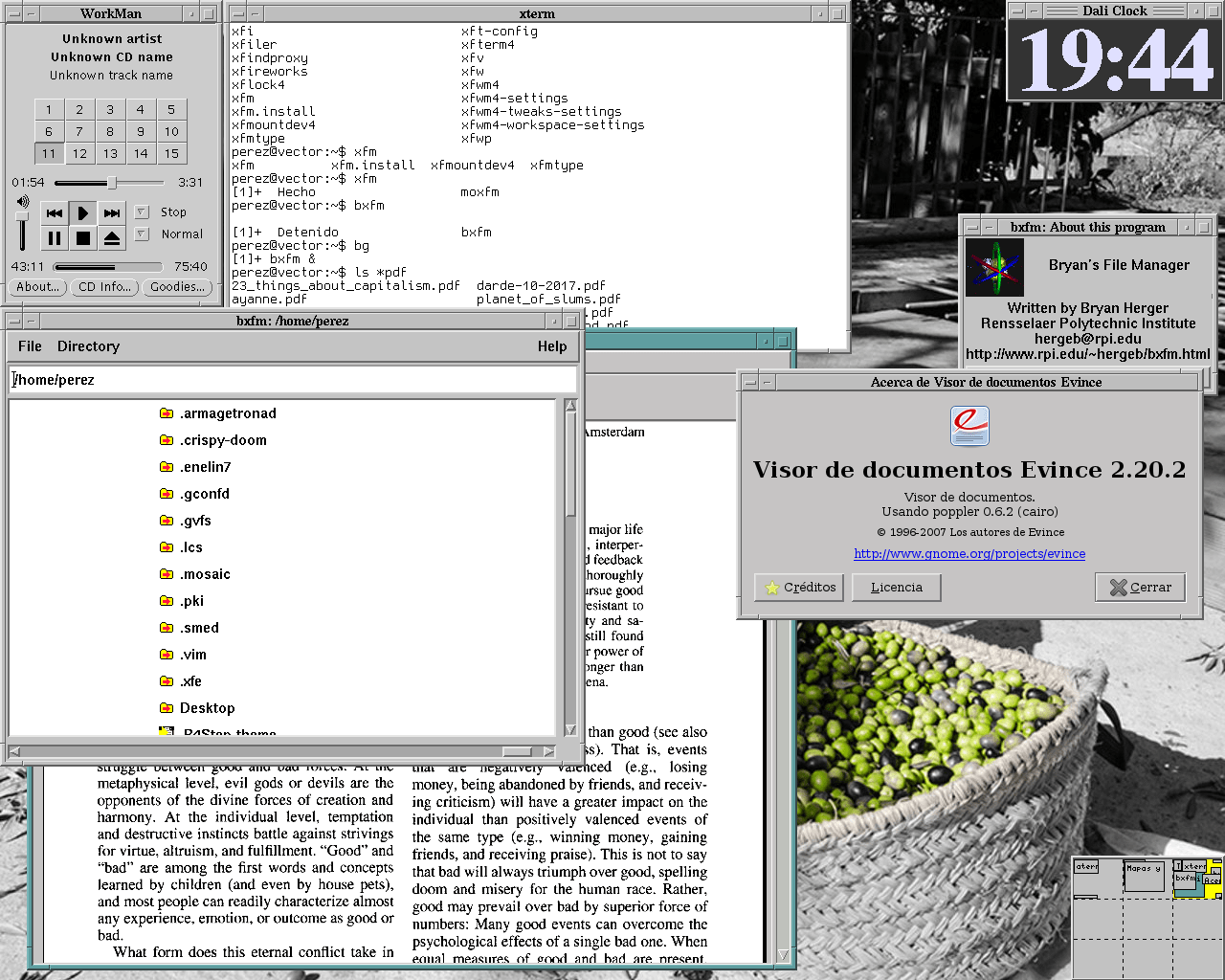Click the Evince logo in the about dialog
The height and width of the screenshot is (980, 1225).
(969, 426)
